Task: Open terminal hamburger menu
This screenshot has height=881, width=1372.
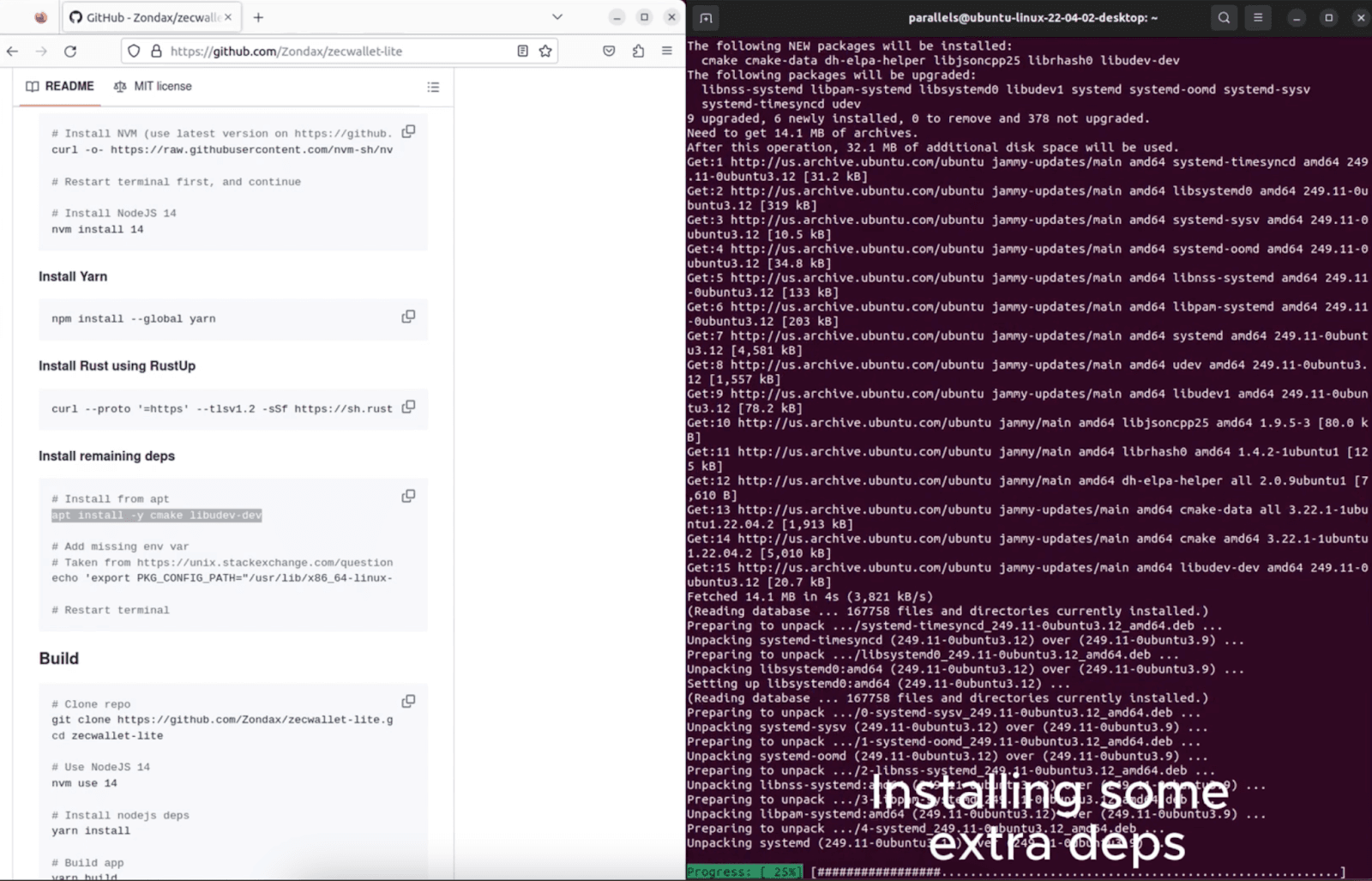Action: point(1258,17)
